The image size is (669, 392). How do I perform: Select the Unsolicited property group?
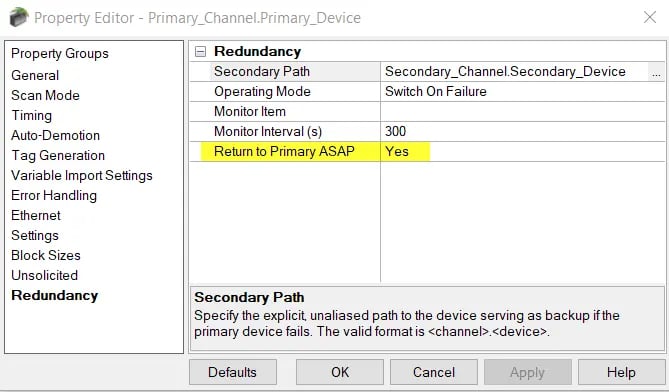click(x=45, y=275)
